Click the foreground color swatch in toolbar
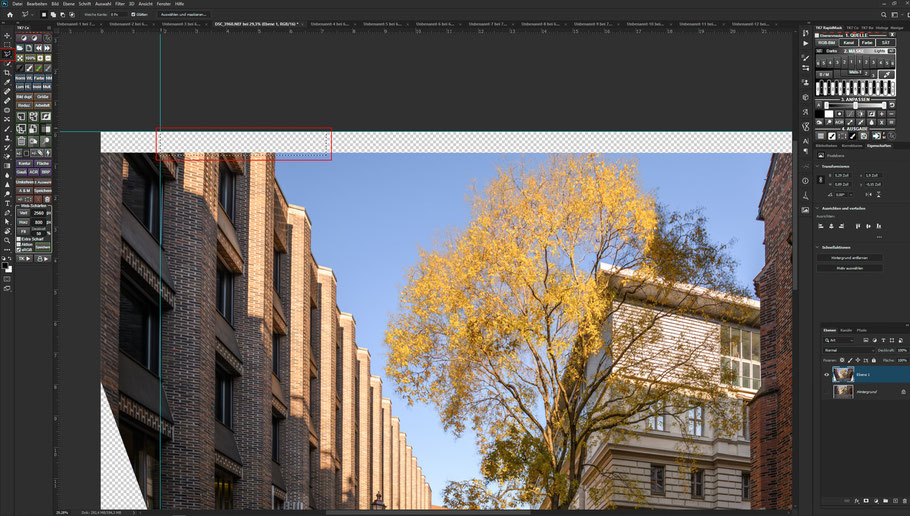Screen dimensions: 910x516 click(x=5, y=265)
